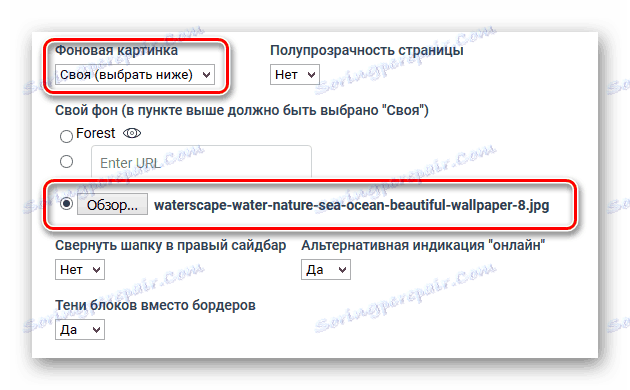Click the waterscape-water-nature-sea-ocean-beautiful-wallpaper-8.jpg file name

pos(352,205)
